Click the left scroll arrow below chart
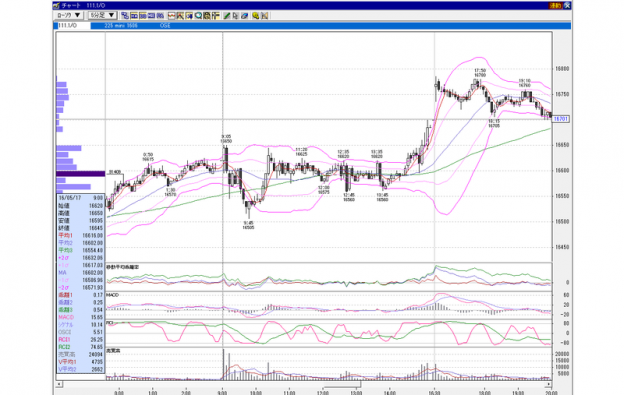Viewport: 624px width, 395px height. [59, 384]
